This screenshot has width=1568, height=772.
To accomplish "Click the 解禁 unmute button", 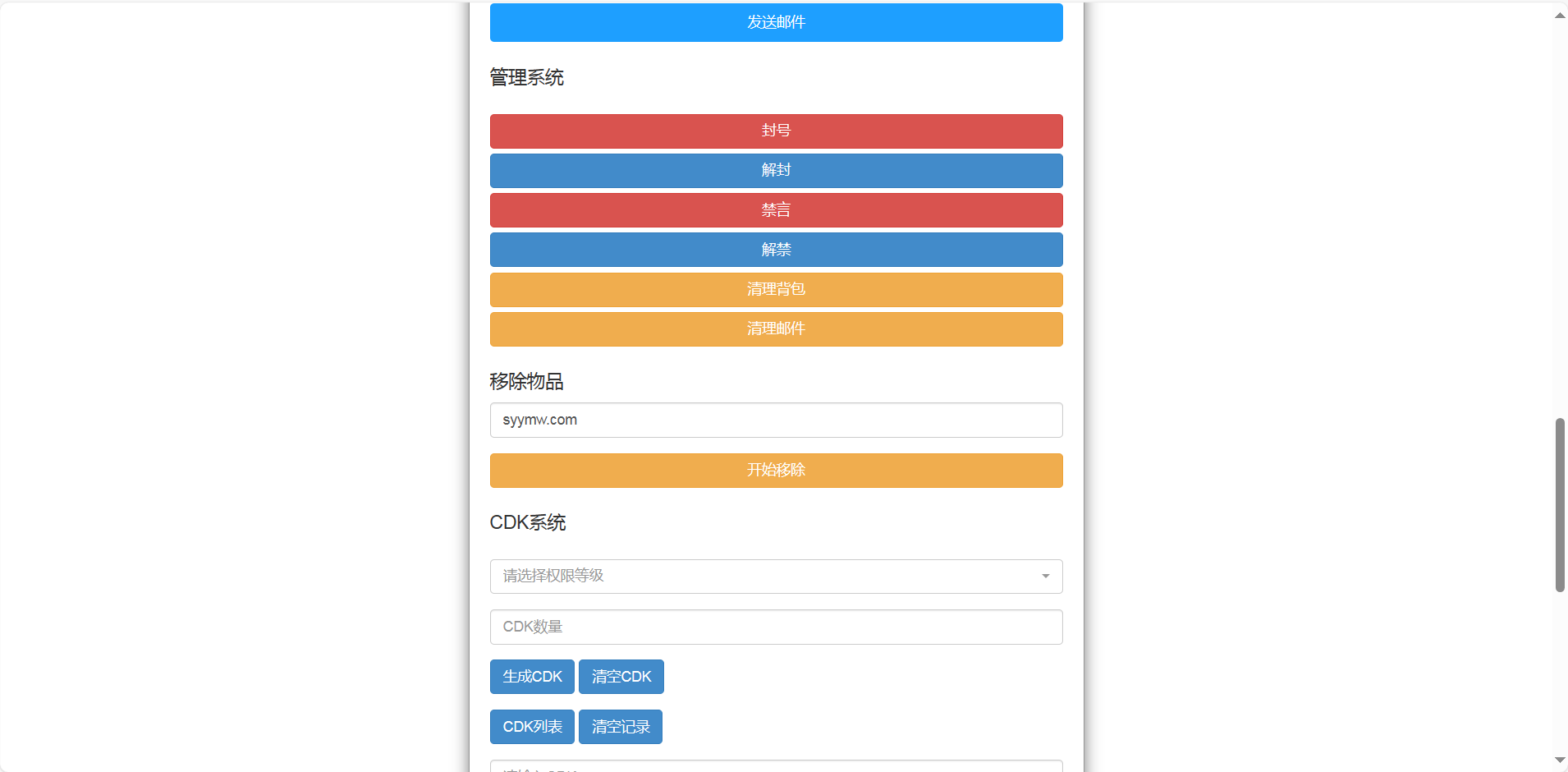I will [x=775, y=249].
